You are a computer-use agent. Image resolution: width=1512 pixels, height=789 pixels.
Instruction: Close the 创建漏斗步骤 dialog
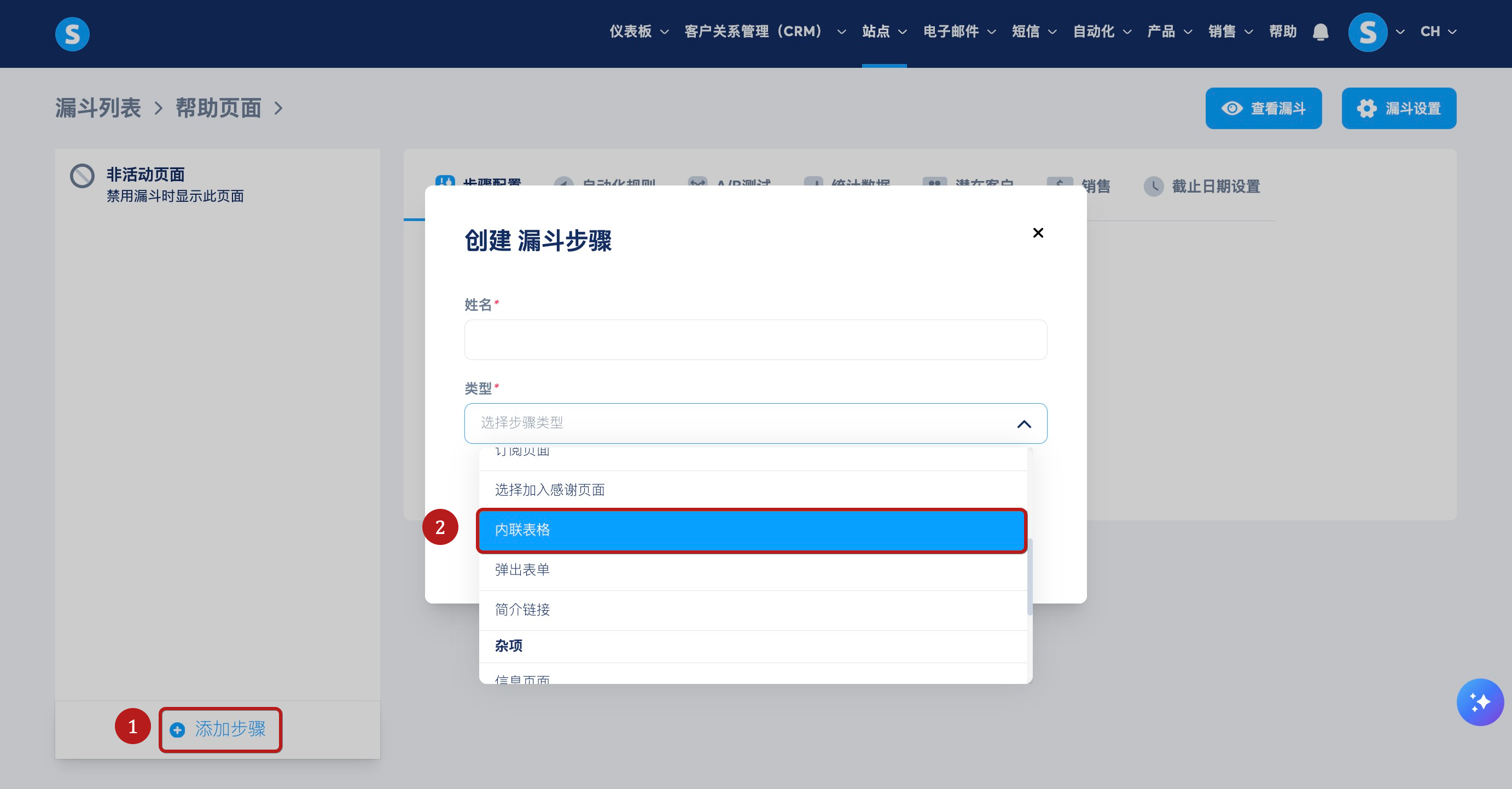(1038, 233)
